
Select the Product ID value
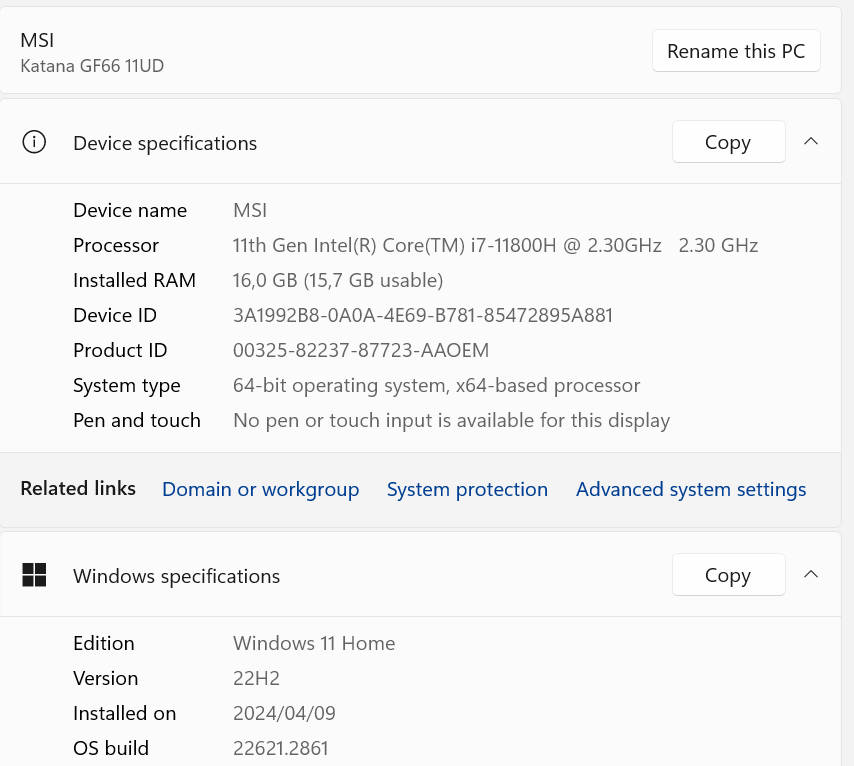click(x=361, y=350)
